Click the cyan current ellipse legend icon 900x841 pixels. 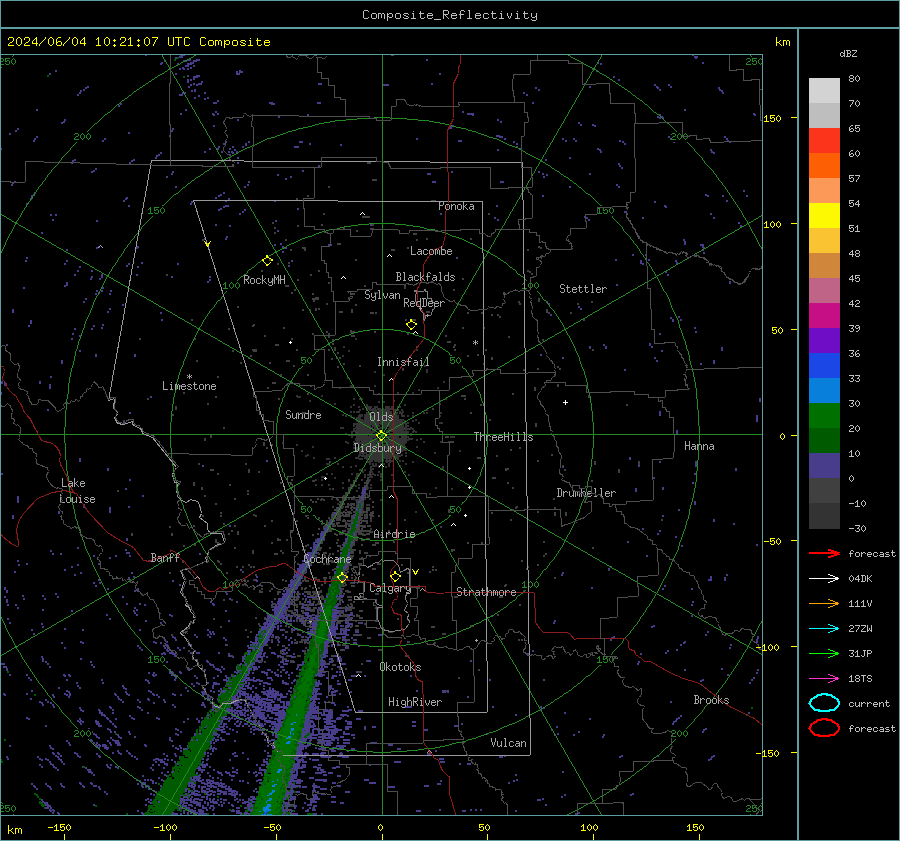click(824, 703)
